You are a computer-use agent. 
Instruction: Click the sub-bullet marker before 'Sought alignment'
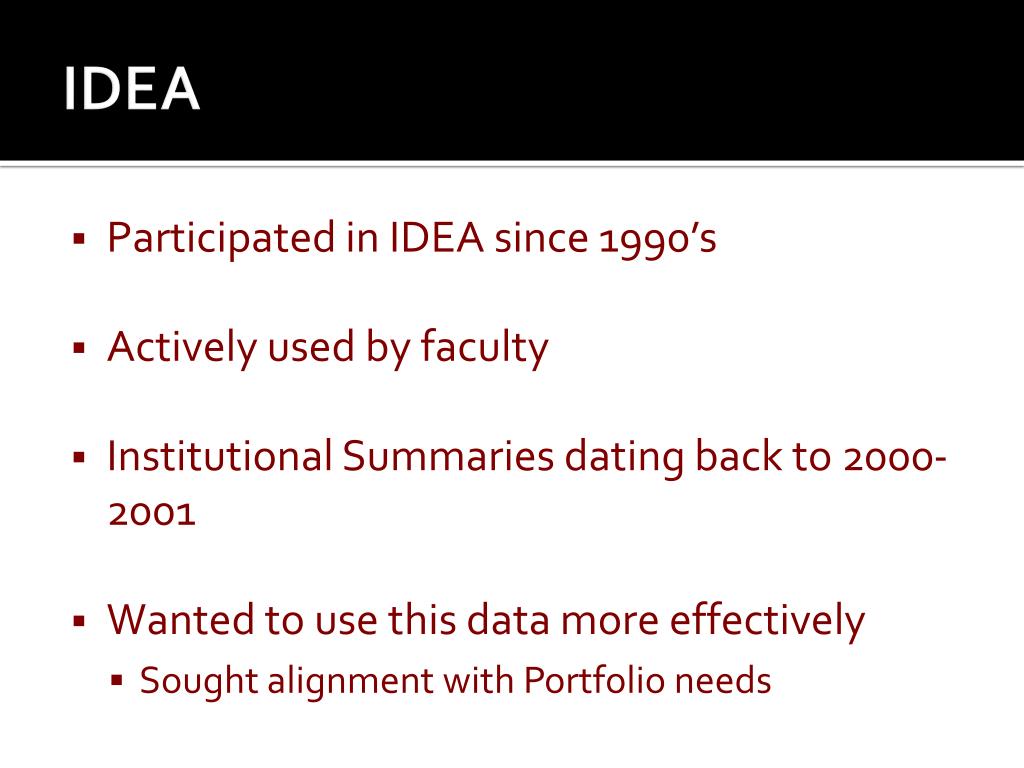(x=117, y=681)
